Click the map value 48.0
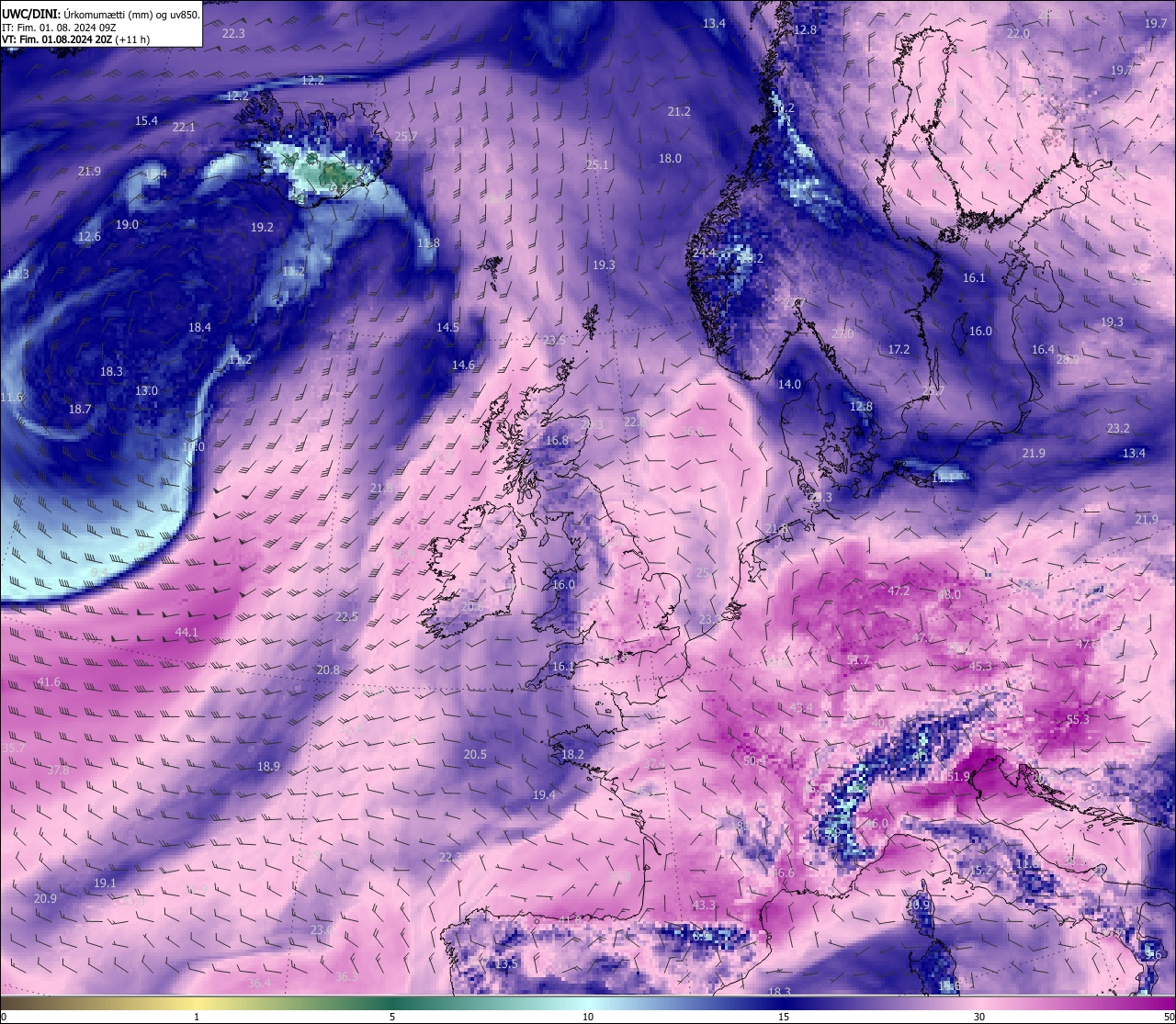1176x1024 pixels. pos(949,595)
